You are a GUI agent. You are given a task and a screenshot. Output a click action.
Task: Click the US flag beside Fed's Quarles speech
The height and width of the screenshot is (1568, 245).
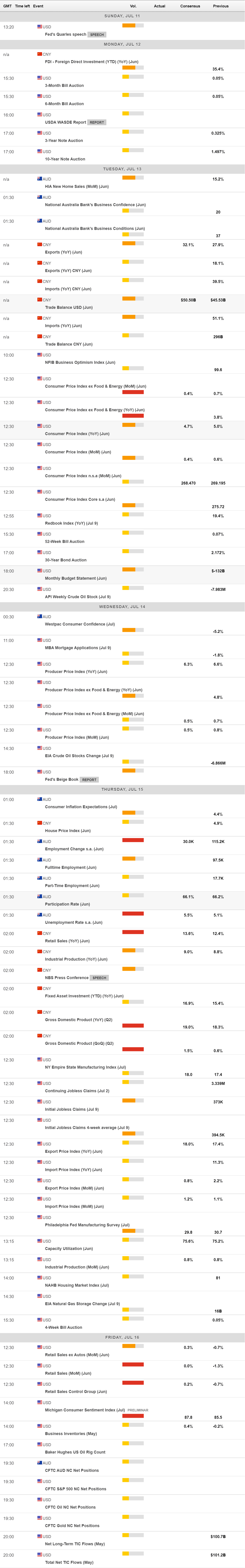(40, 27)
